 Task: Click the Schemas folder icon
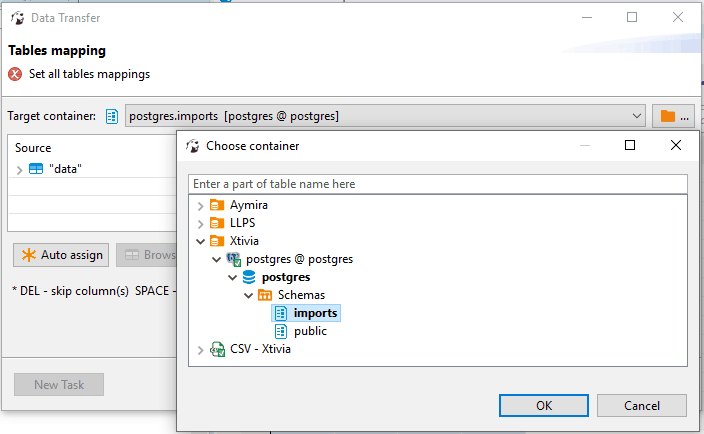tap(265, 295)
